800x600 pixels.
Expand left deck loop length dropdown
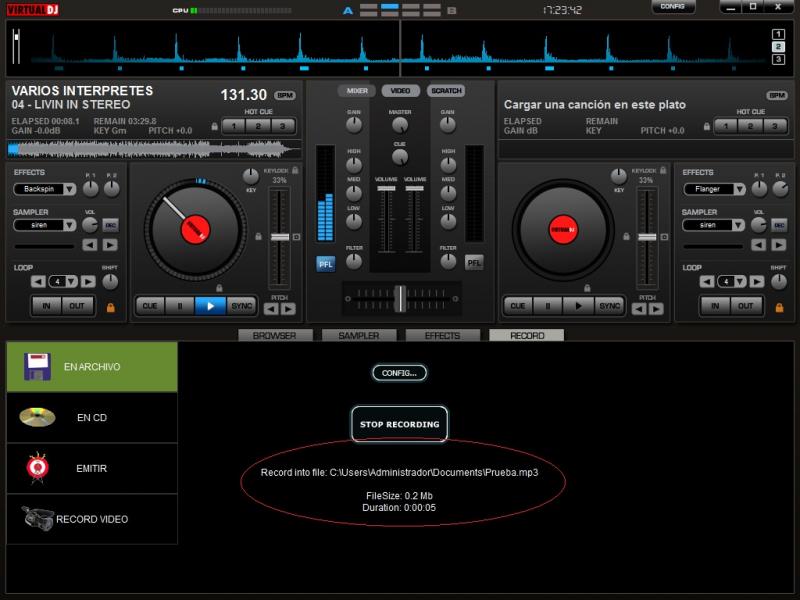coord(71,282)
